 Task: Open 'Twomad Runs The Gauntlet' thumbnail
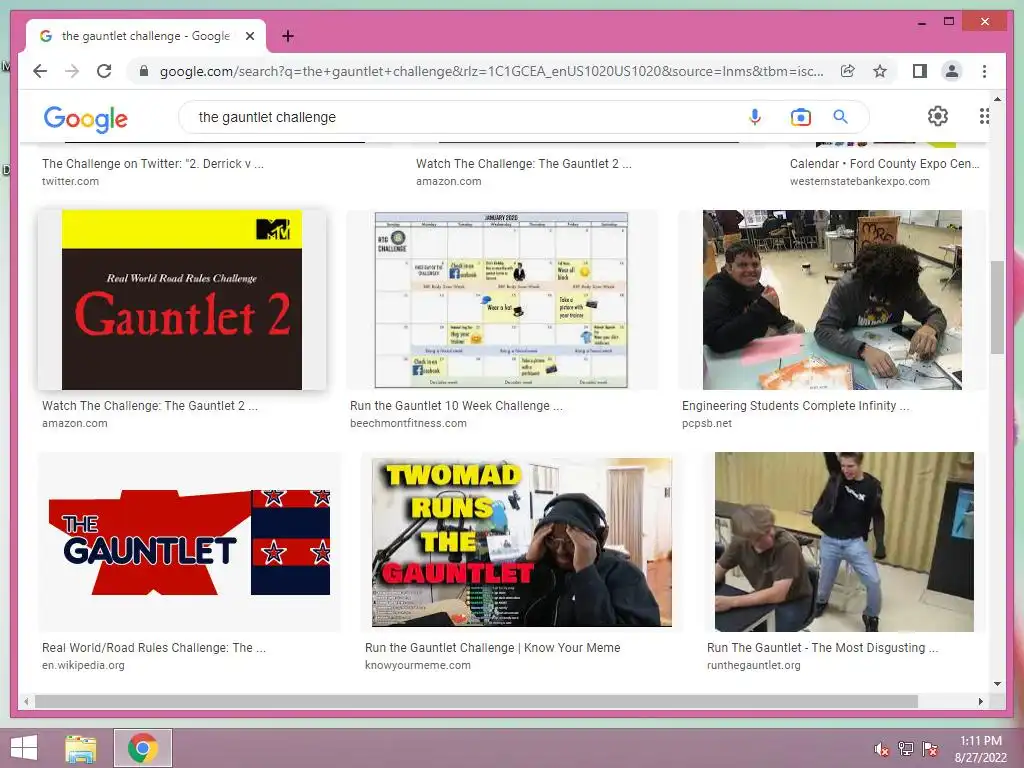(522, 542)
